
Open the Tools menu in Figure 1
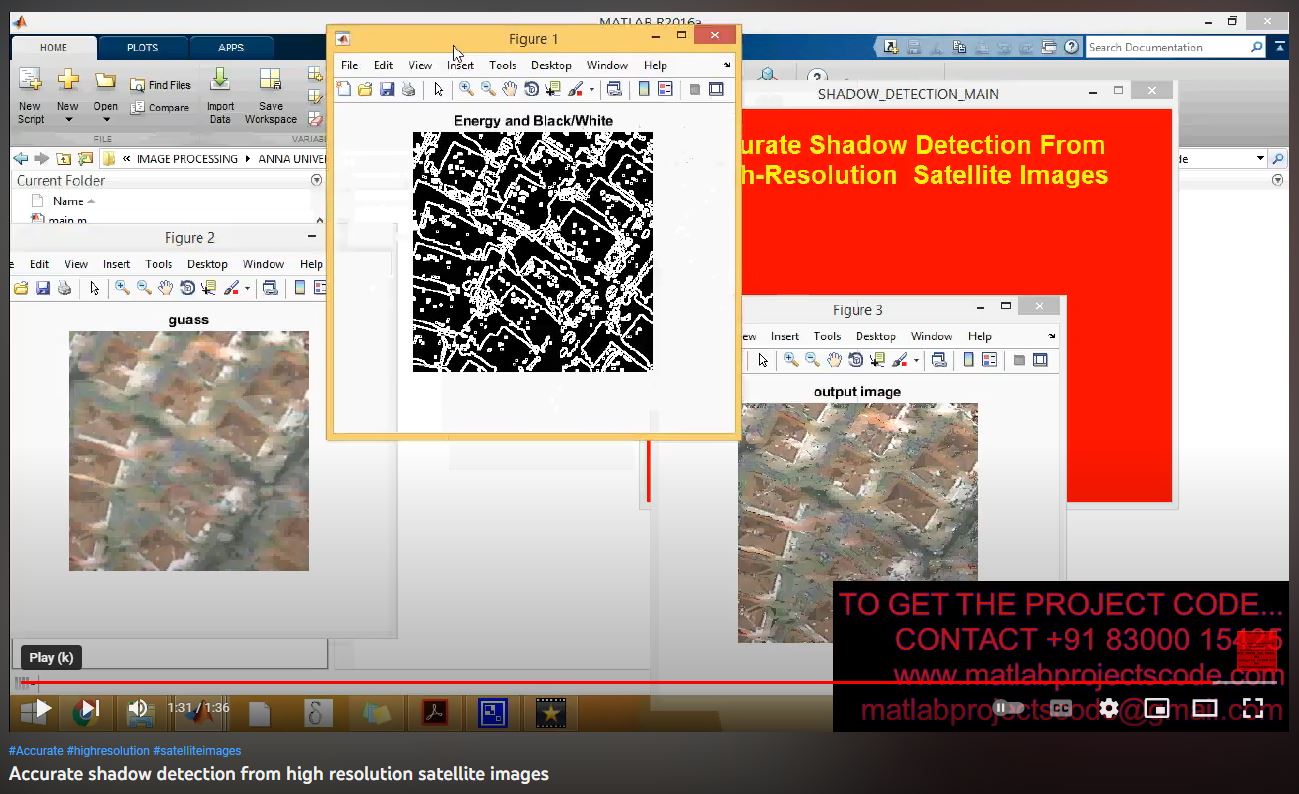click(502, 65)
